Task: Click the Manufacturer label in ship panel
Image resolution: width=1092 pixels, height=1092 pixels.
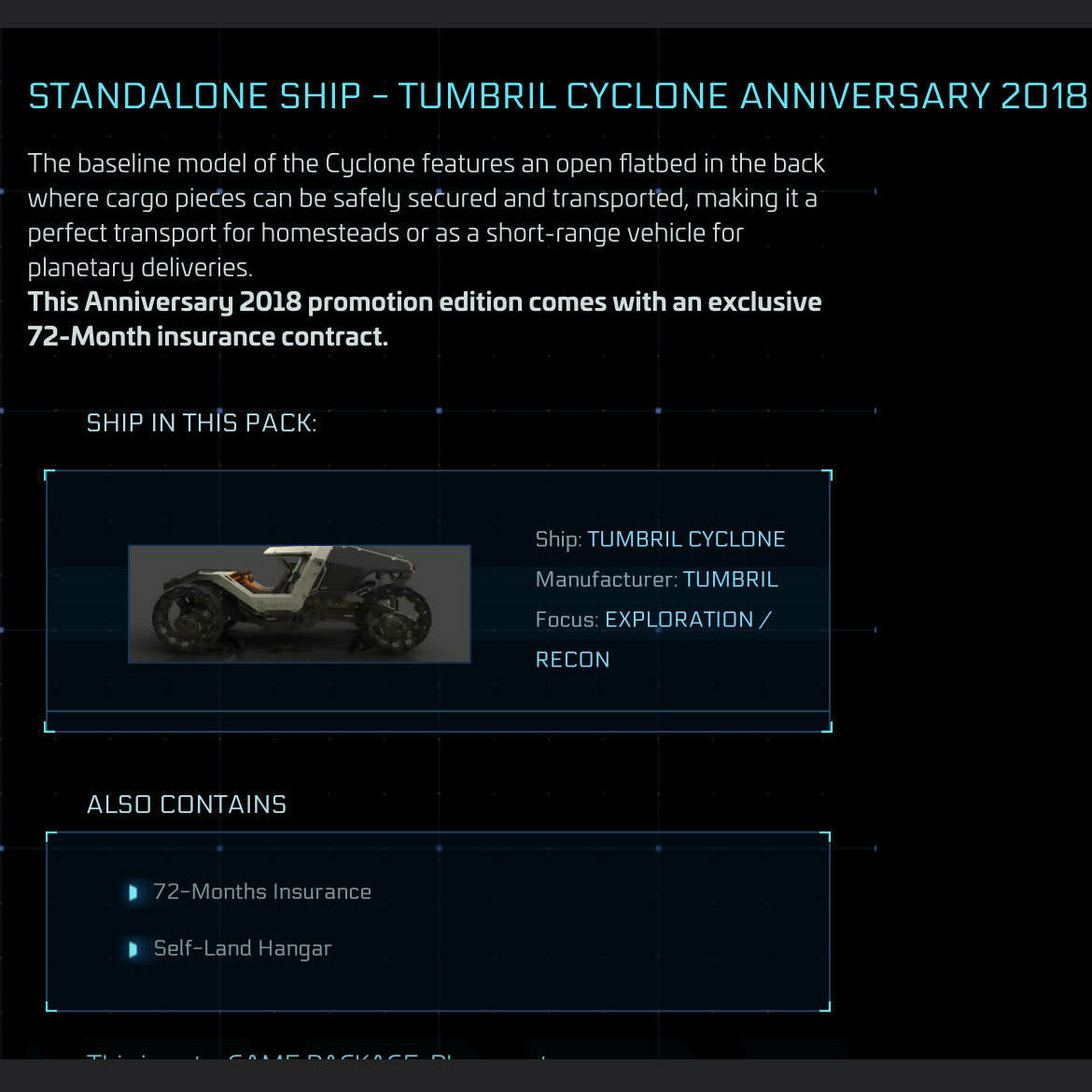Action: [x=606, y=580]
